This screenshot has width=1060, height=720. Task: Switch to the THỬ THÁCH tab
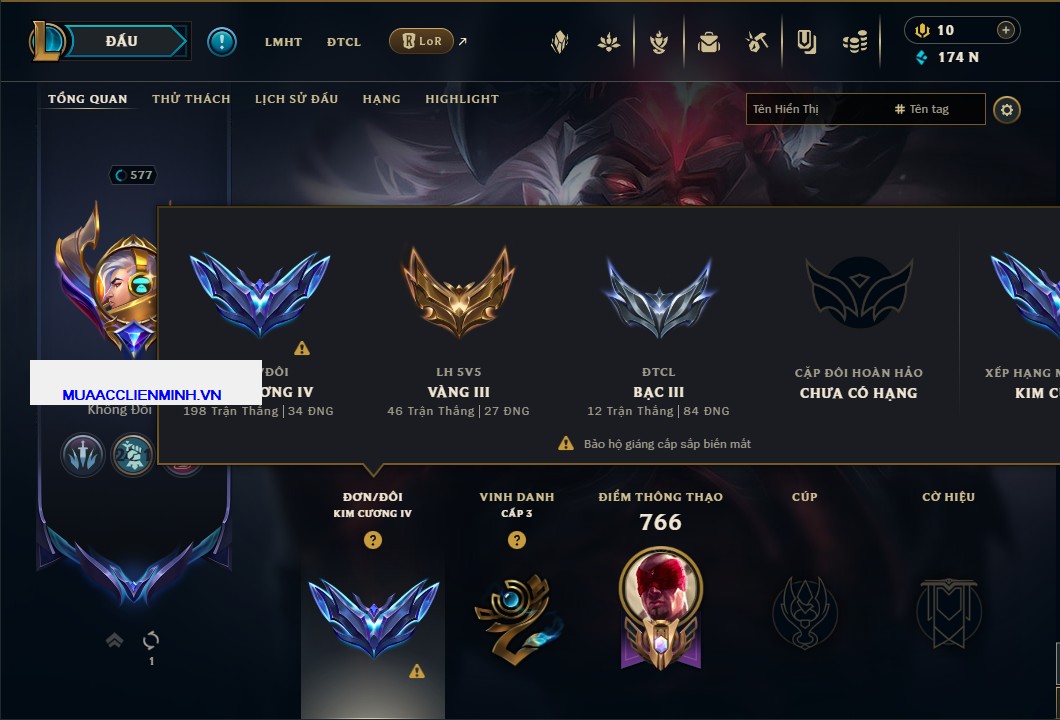tap(191, 99)
